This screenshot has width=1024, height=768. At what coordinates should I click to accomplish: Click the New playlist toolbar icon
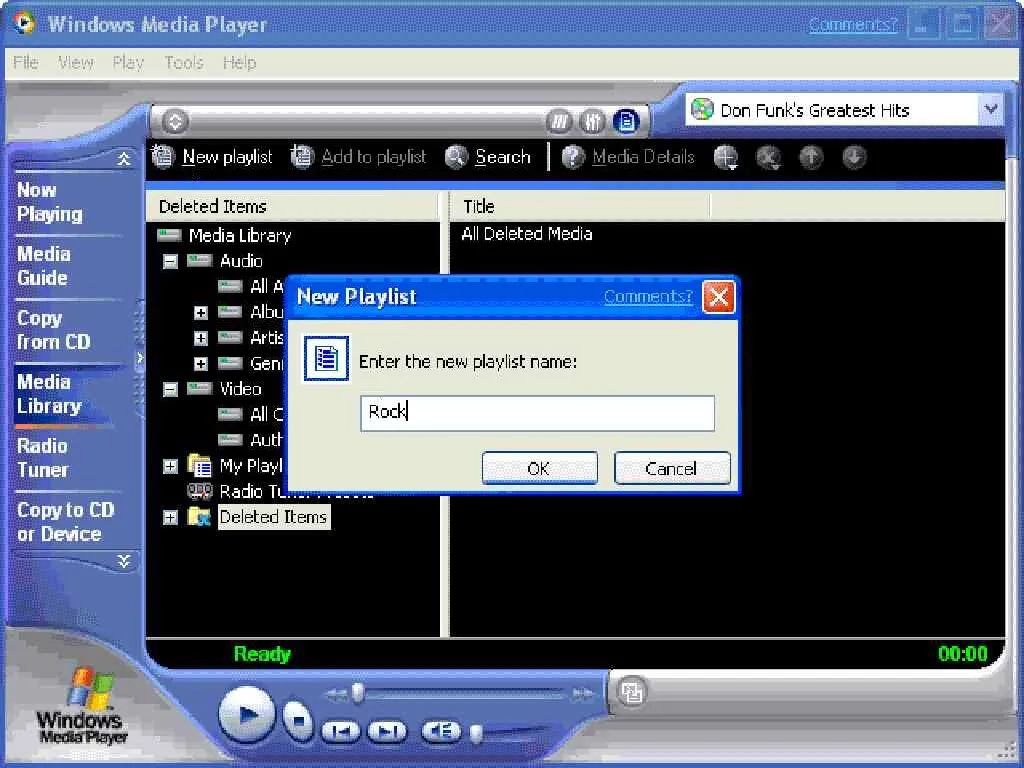click(163, 157)
